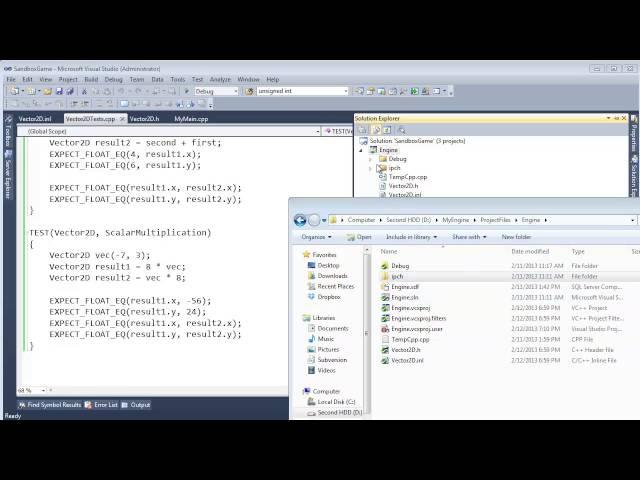
Task: Click the Back arrow in the Explorer window
Action: (x=300, y=220)
